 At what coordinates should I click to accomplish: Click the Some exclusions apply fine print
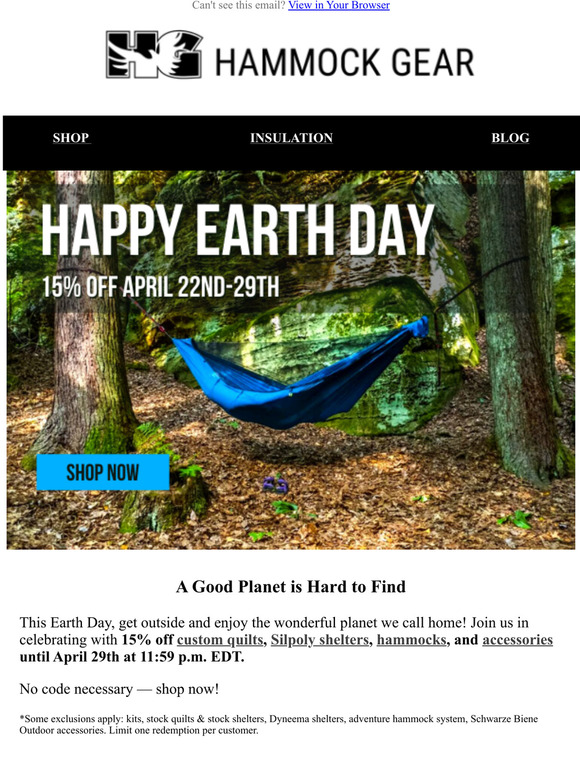[278, 724]
